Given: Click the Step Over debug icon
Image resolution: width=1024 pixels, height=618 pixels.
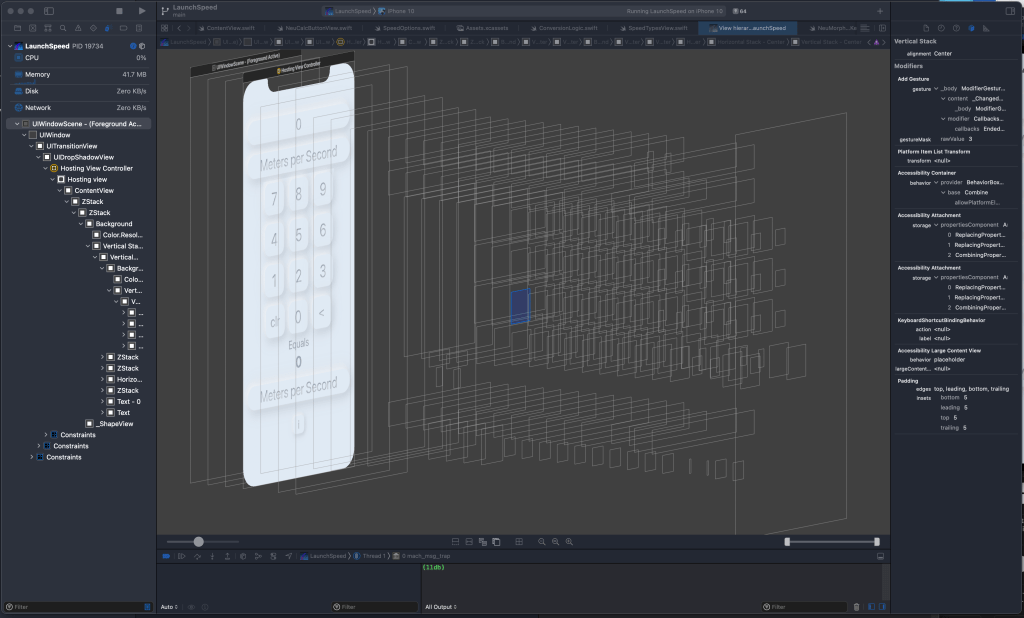Looking at the screenshot, I should [x=197, y=556].
